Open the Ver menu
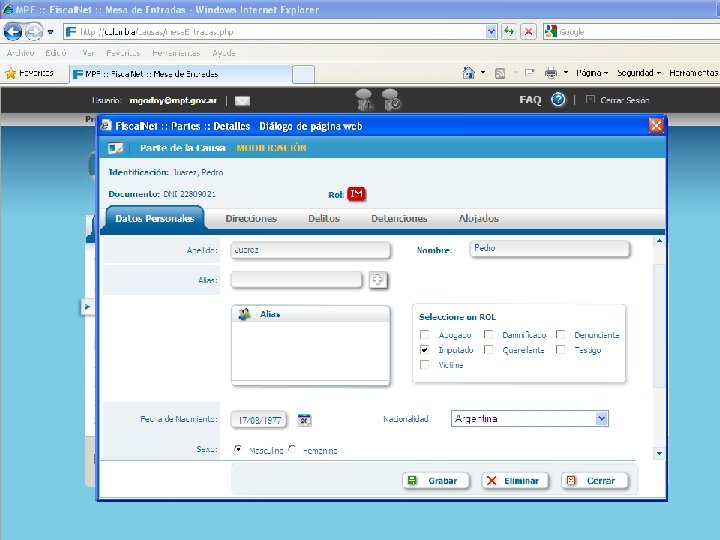The height and width of the screenshot is (540, 720). (88, 53)
